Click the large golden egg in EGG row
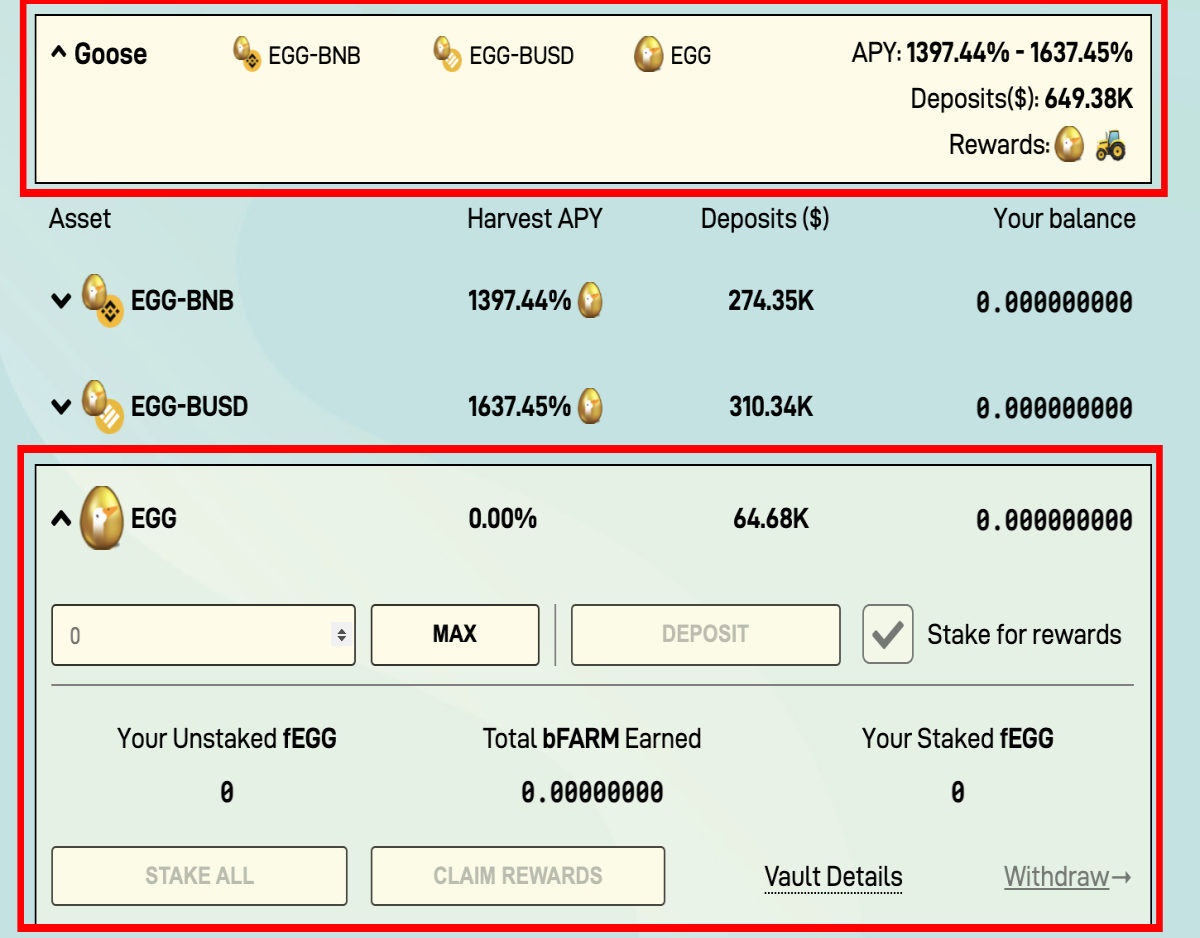This screenshot has height=938, width=1200. click(x=102, y=518)
